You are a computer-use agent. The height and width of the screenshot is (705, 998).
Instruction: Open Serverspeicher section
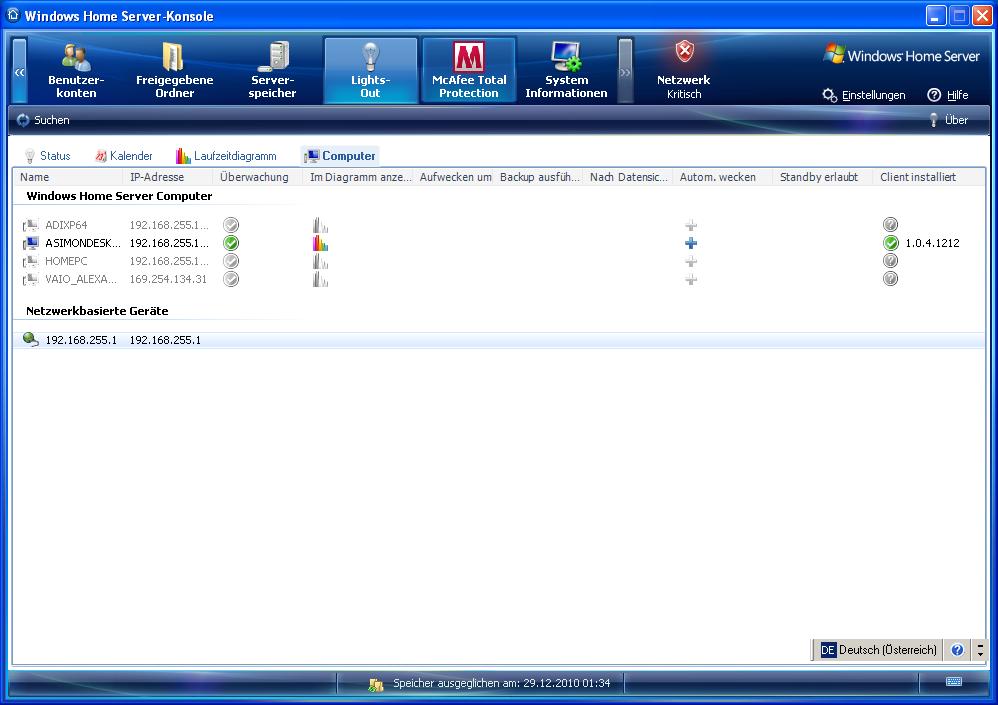272,71
